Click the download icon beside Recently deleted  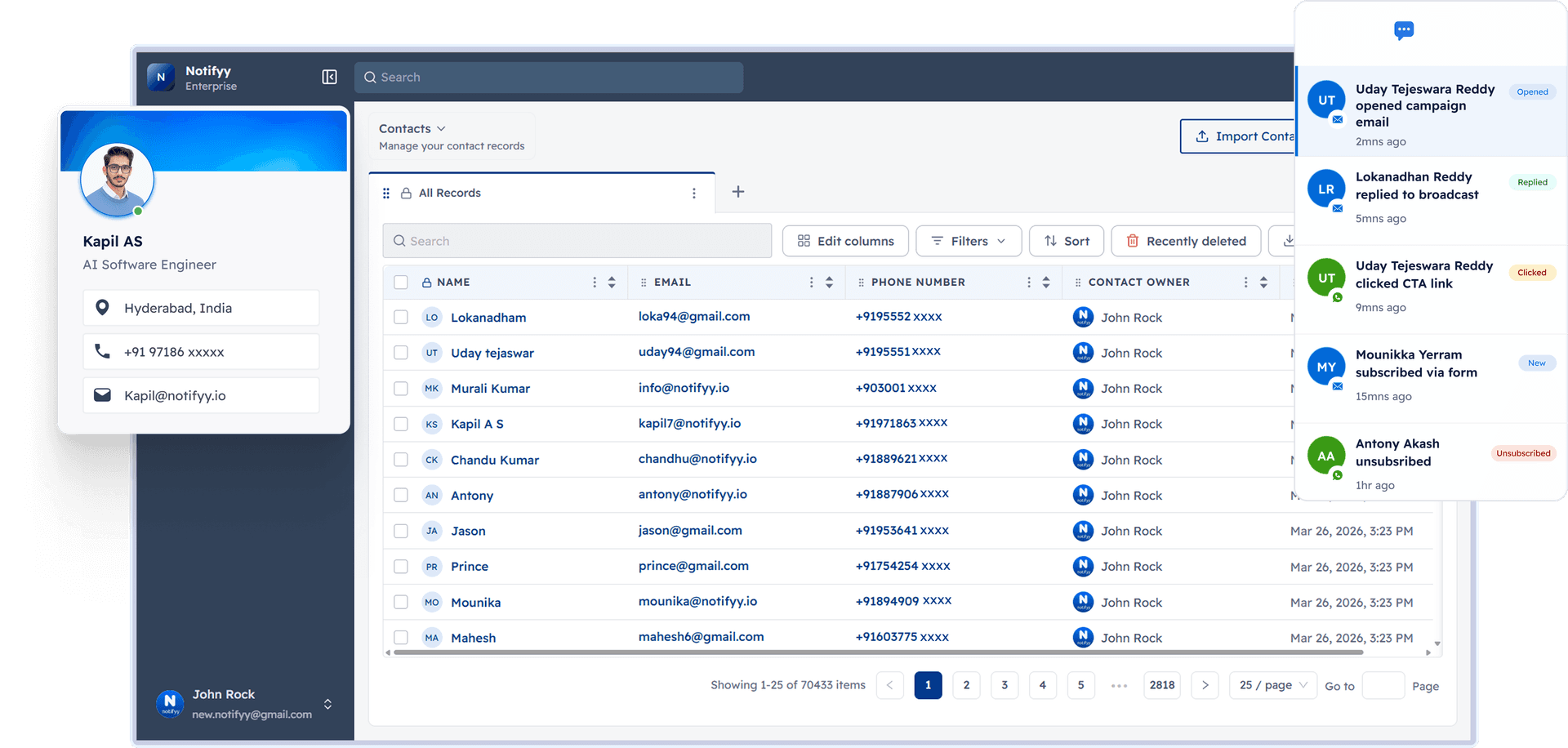(1287, 241)
